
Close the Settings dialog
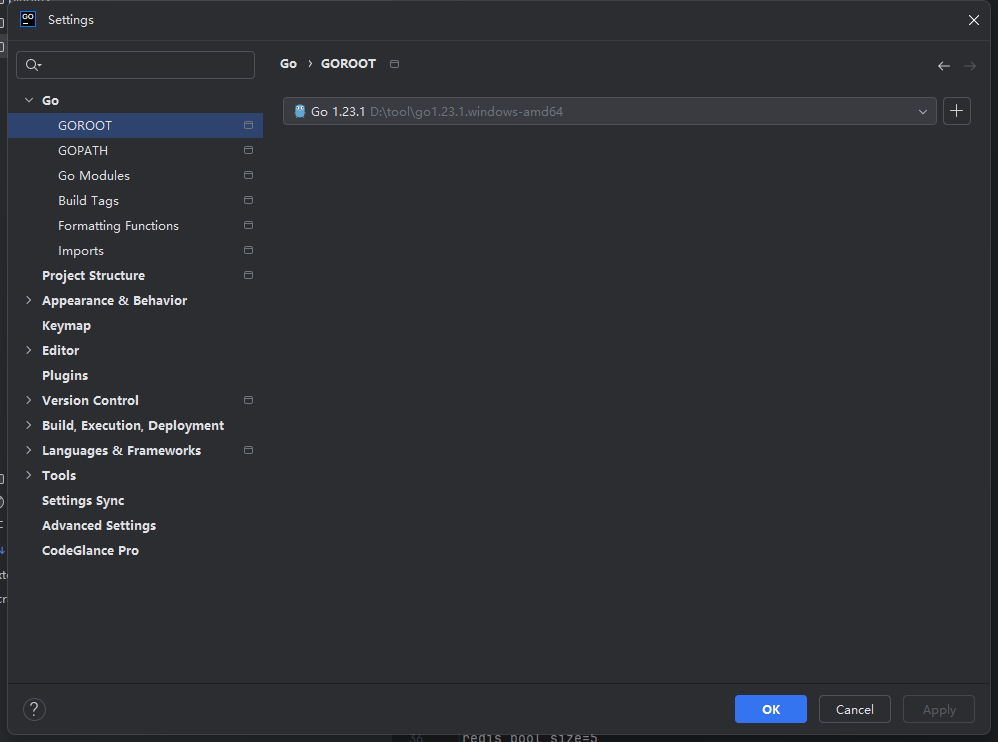(973, 20)
